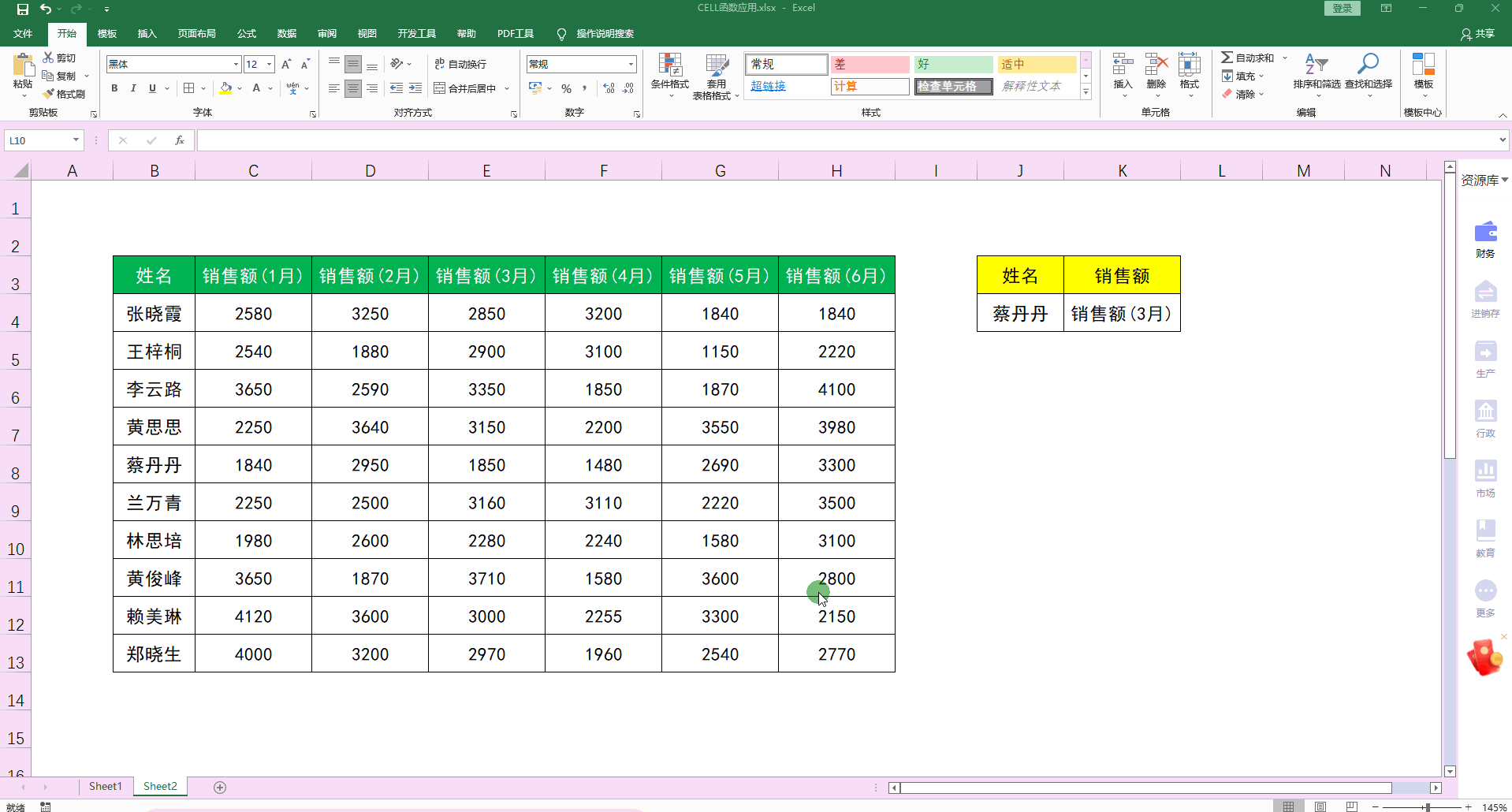Open the Merge and Center dropdown arrow
This screenshot has width=1512, height=812.
pos(507,88)
